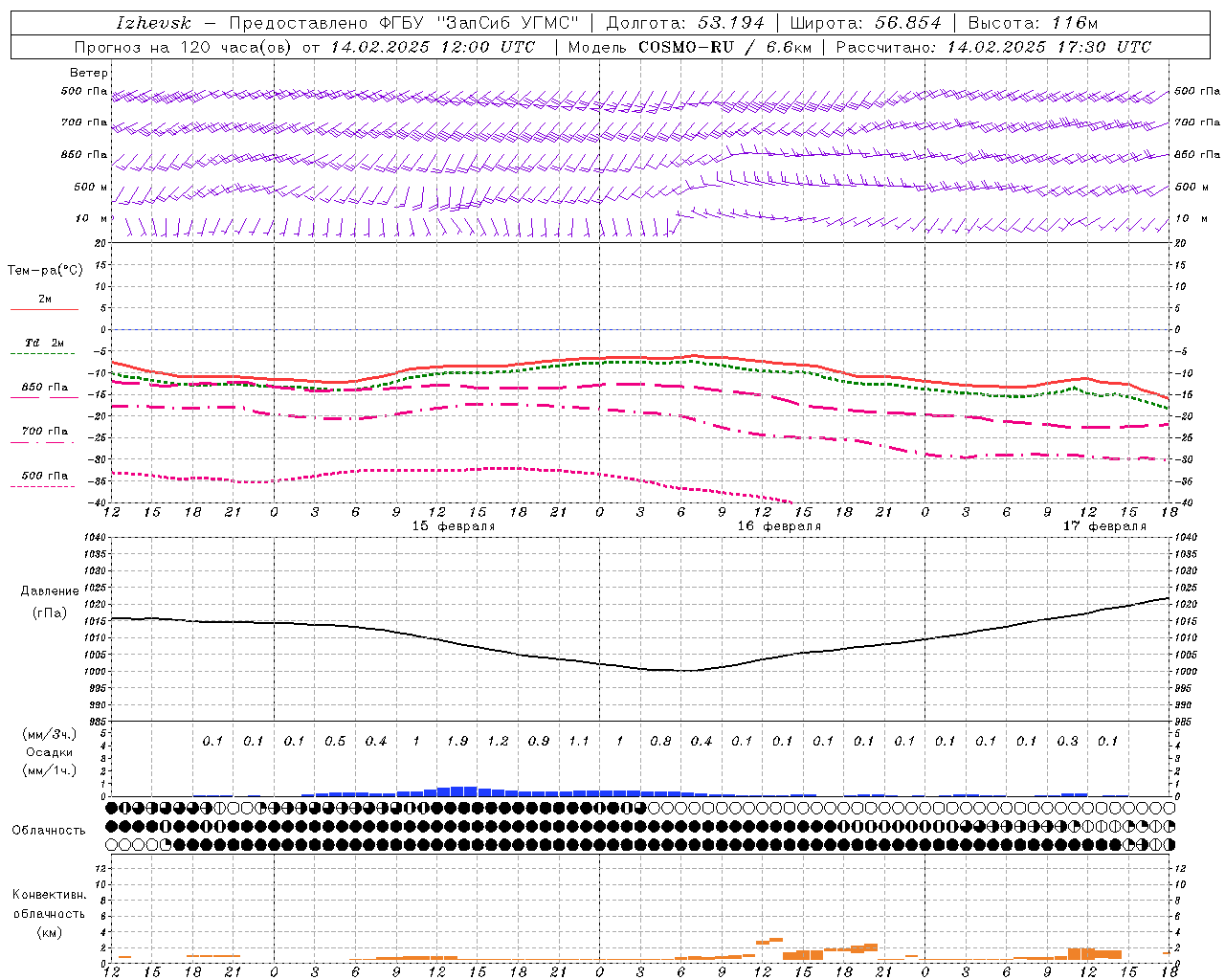Viewport: 1225px width, 980px height.
Task: Select the '0.3' precipitation value
Action: tap(1067, 741)
